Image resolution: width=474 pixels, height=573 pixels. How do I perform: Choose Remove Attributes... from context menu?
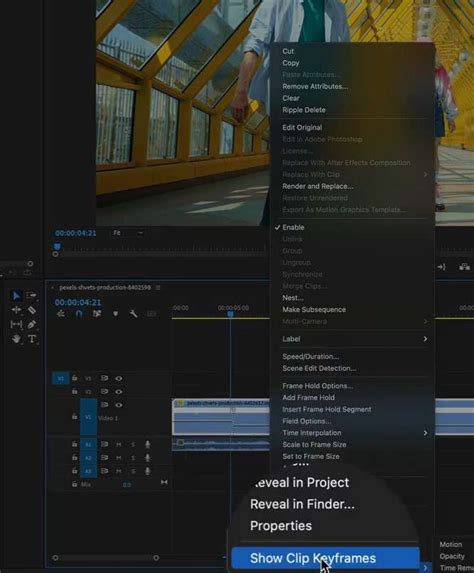click(x=315, y=86)
